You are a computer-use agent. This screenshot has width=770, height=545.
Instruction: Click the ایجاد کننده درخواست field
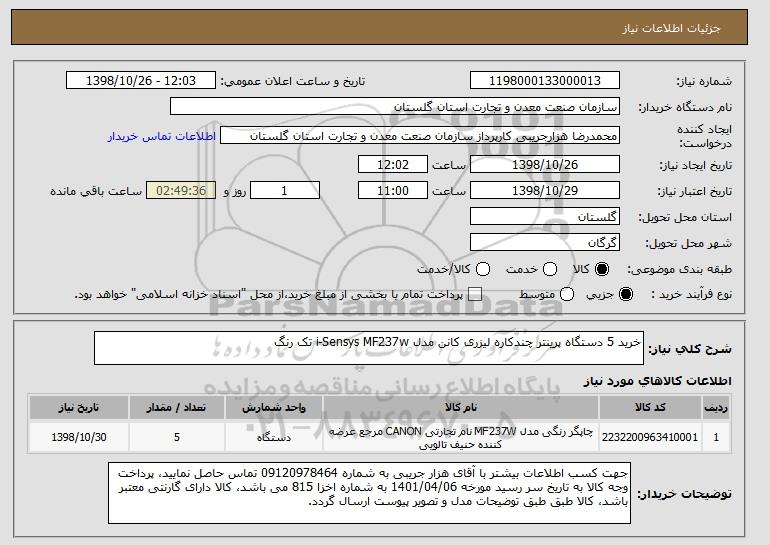coord(420,136)
